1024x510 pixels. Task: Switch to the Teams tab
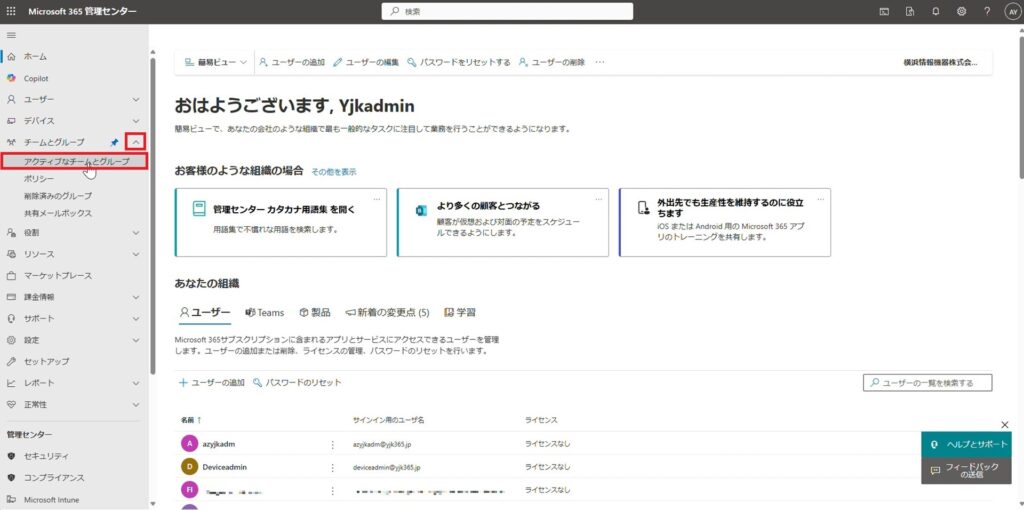[264, 313]
